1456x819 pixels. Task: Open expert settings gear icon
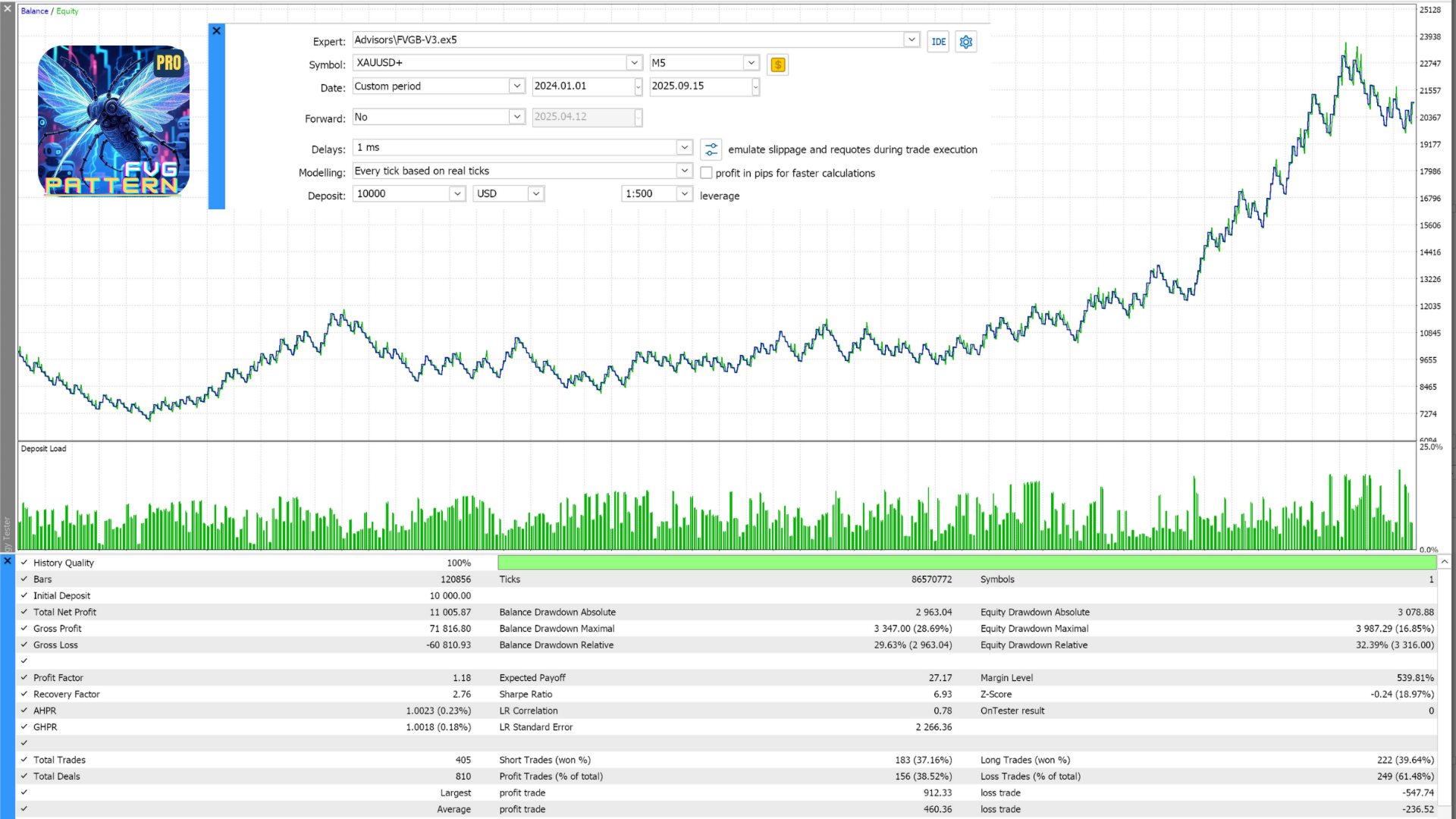(x=965, y=42)
